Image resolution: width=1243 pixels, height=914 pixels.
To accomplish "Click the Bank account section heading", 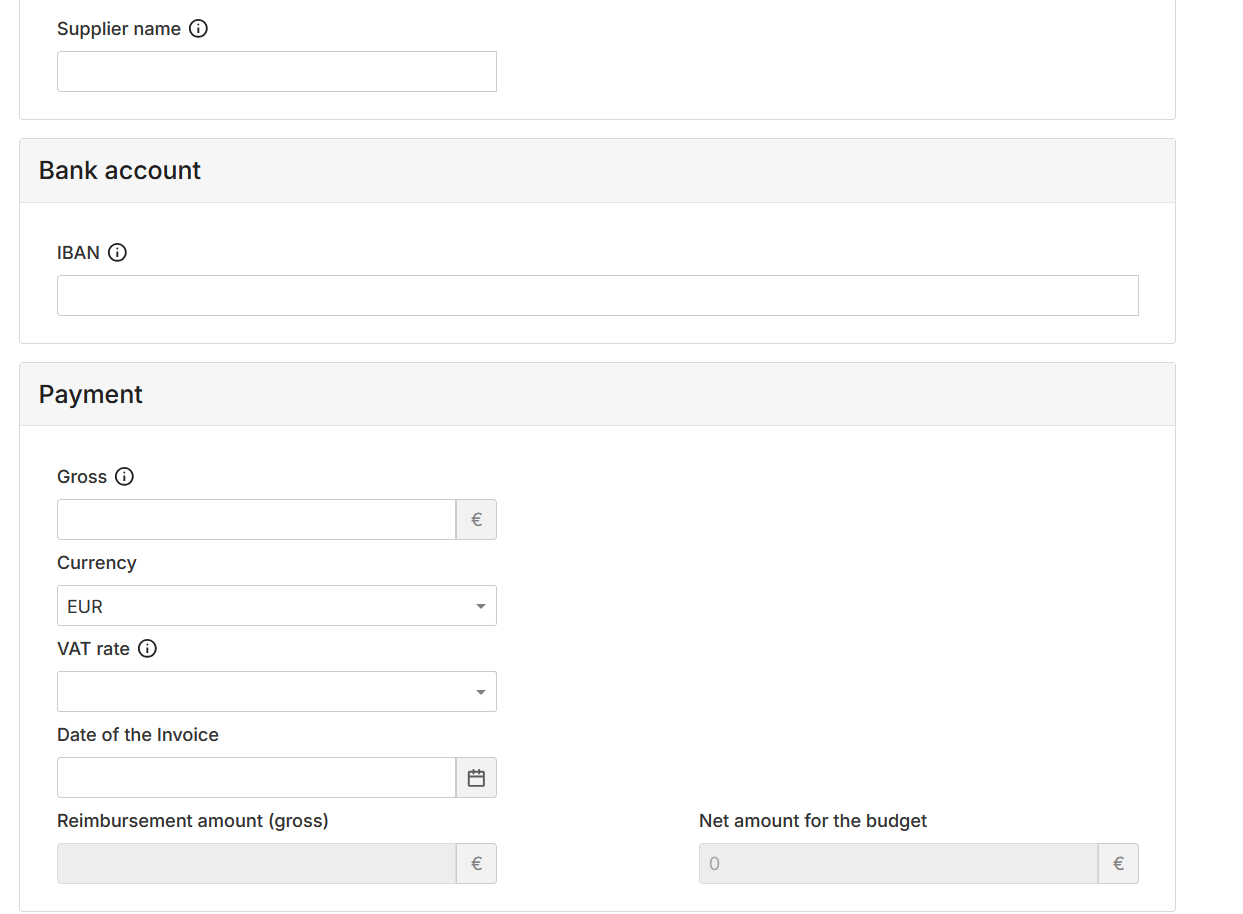I will pos(120,171).
